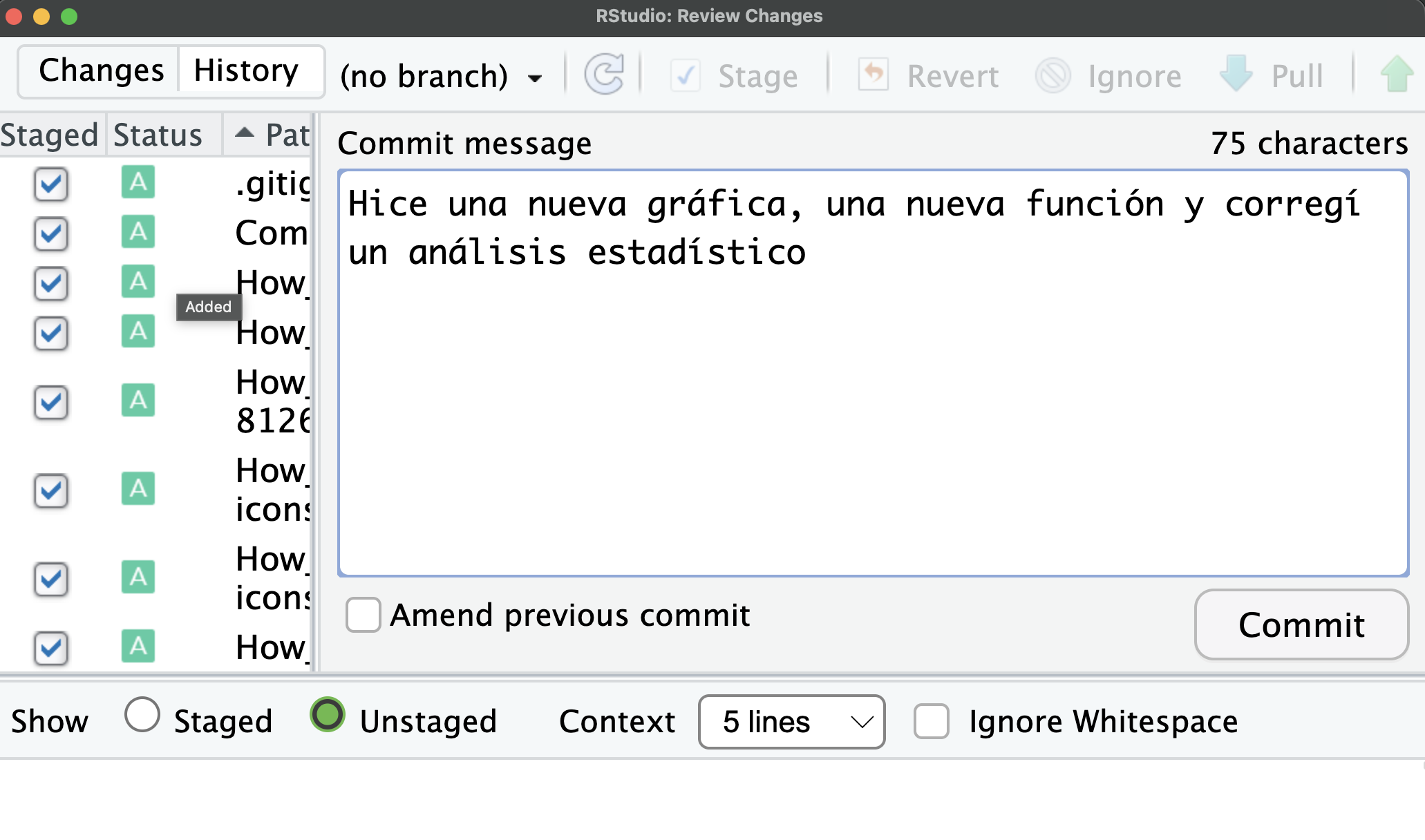Click the Added status icon for .gitignore
1425x840 pixels.
coord(138,182)
